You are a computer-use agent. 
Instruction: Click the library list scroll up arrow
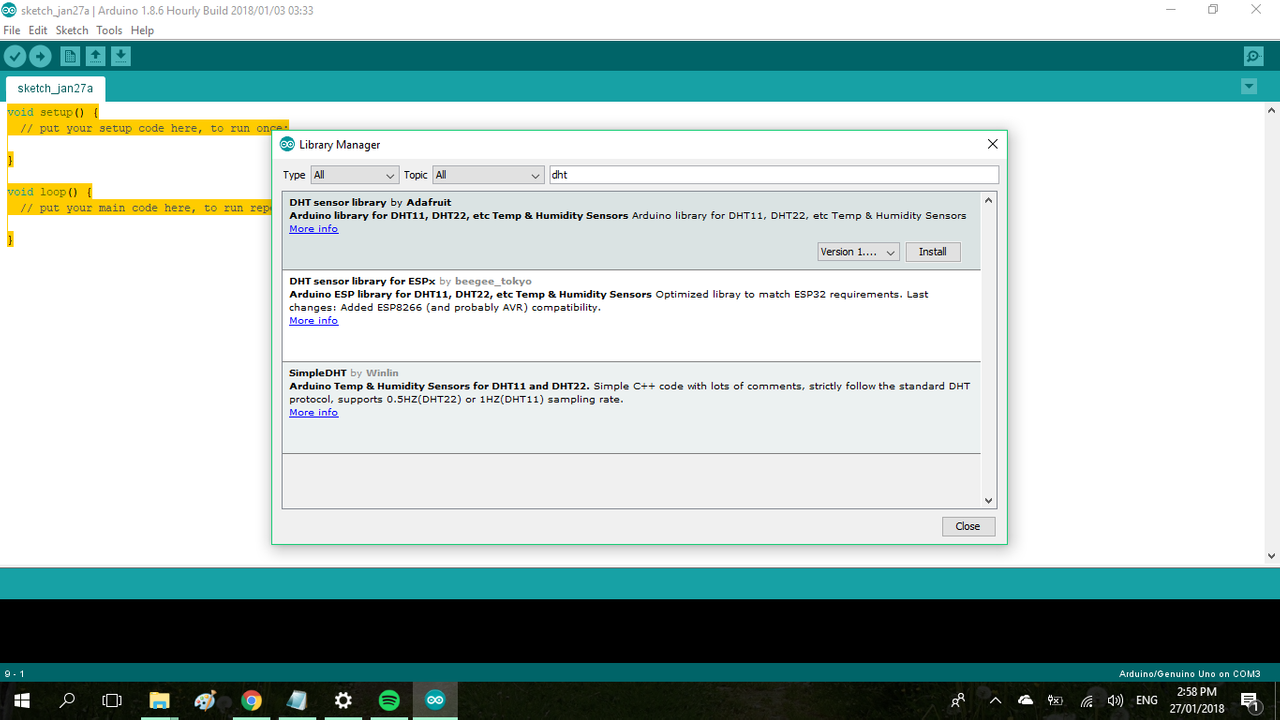click(x=989, y=200)
